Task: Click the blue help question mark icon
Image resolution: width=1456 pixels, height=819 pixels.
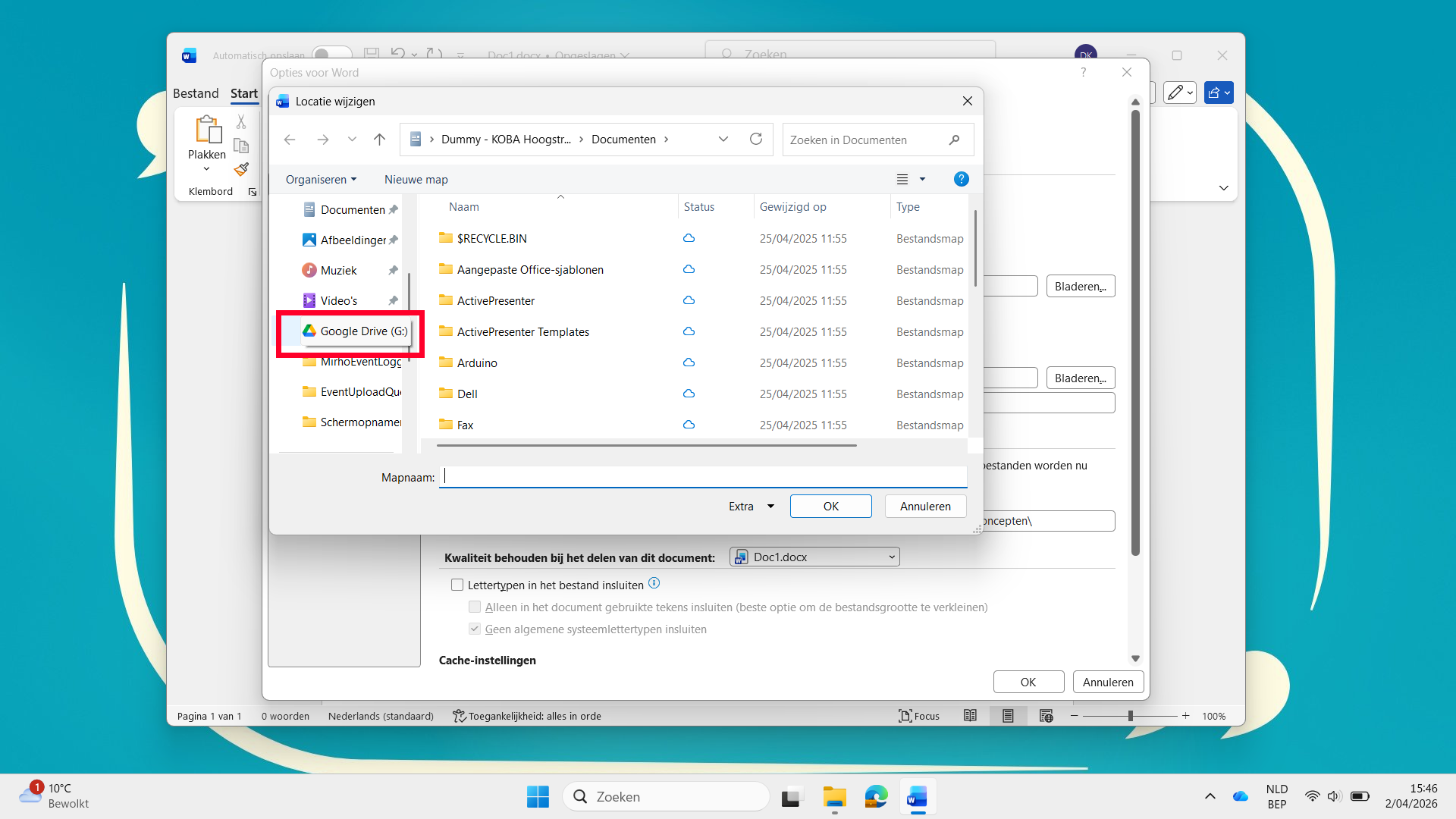Action: [961, 179]
